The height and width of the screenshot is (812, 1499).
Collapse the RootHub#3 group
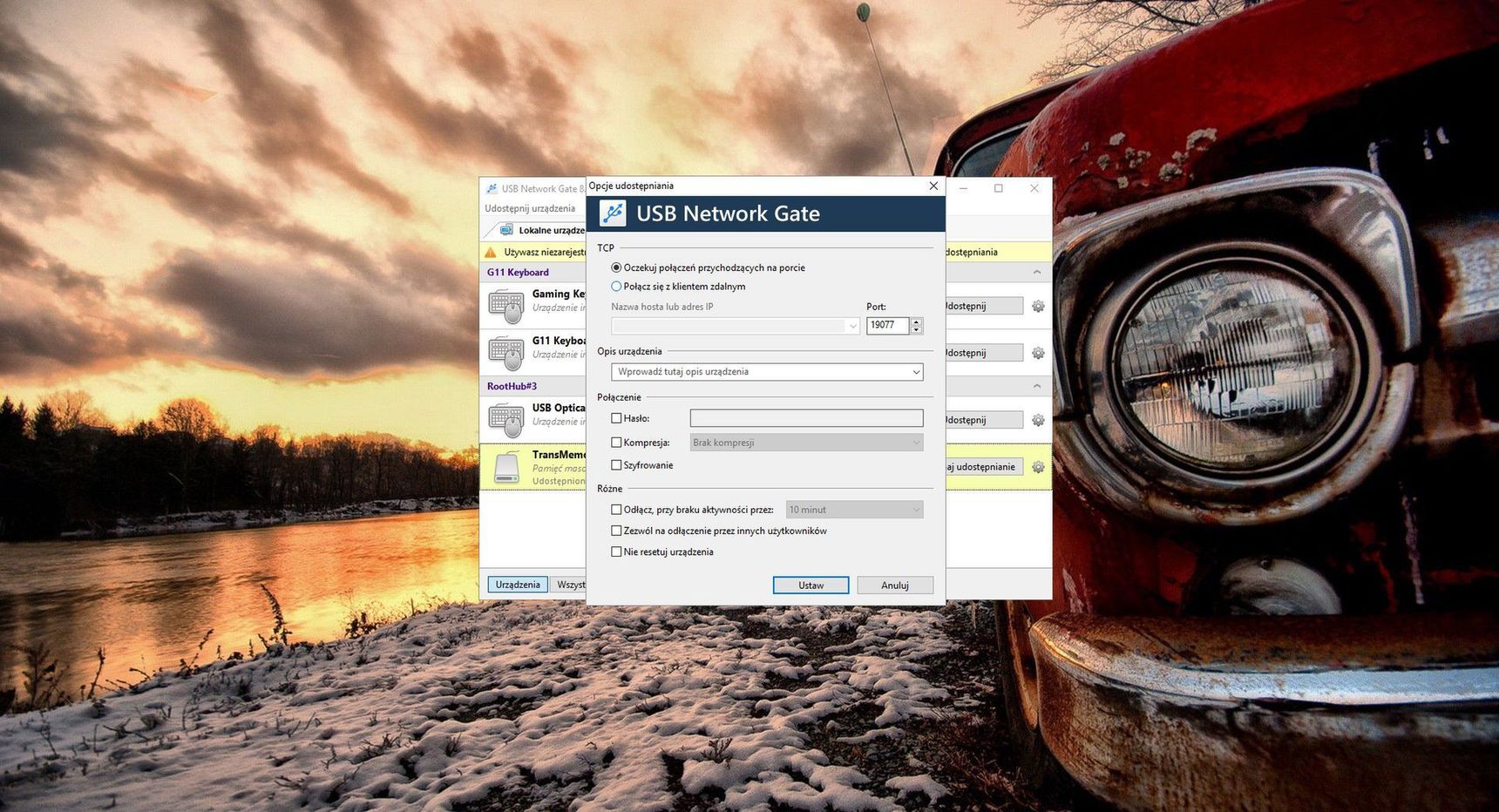(x=1037, y=386)
